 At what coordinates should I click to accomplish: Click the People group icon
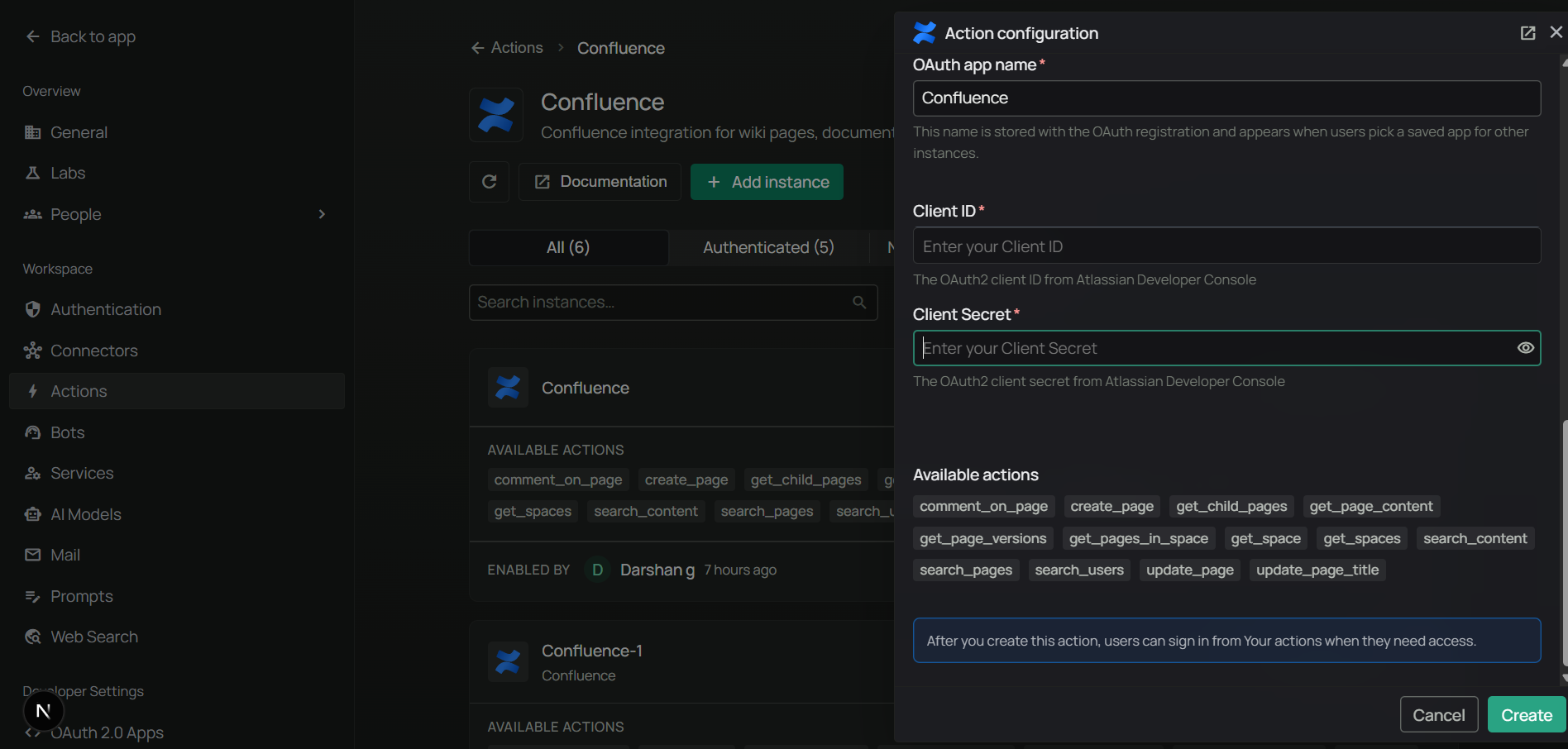[x=33, y=214]
